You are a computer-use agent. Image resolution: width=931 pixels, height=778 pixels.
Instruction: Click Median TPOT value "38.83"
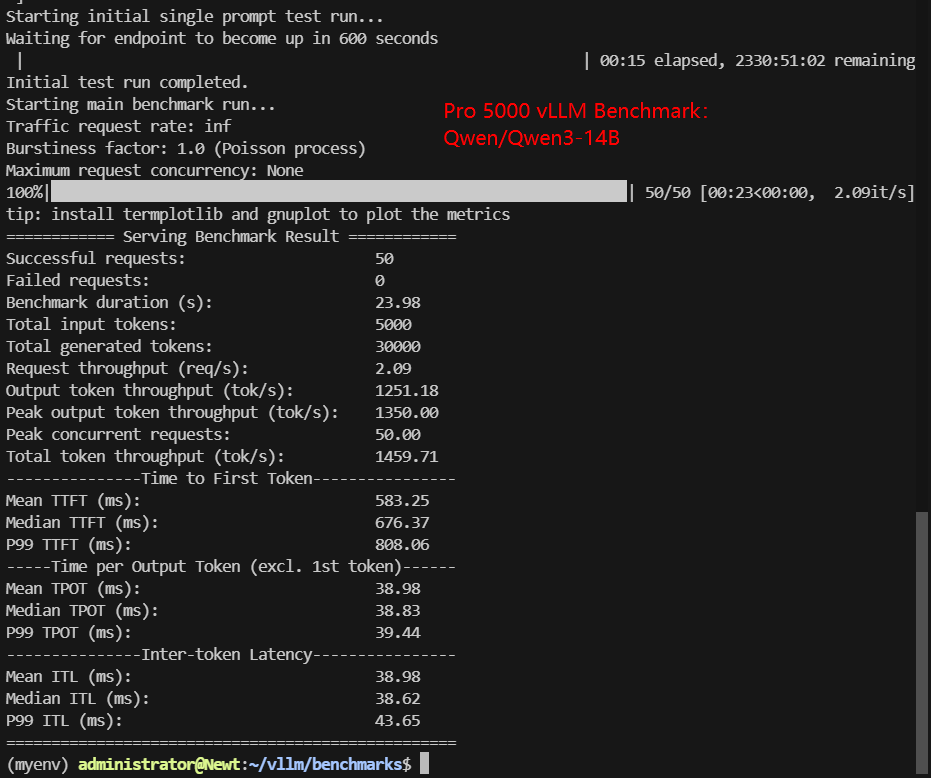(398, 611)
